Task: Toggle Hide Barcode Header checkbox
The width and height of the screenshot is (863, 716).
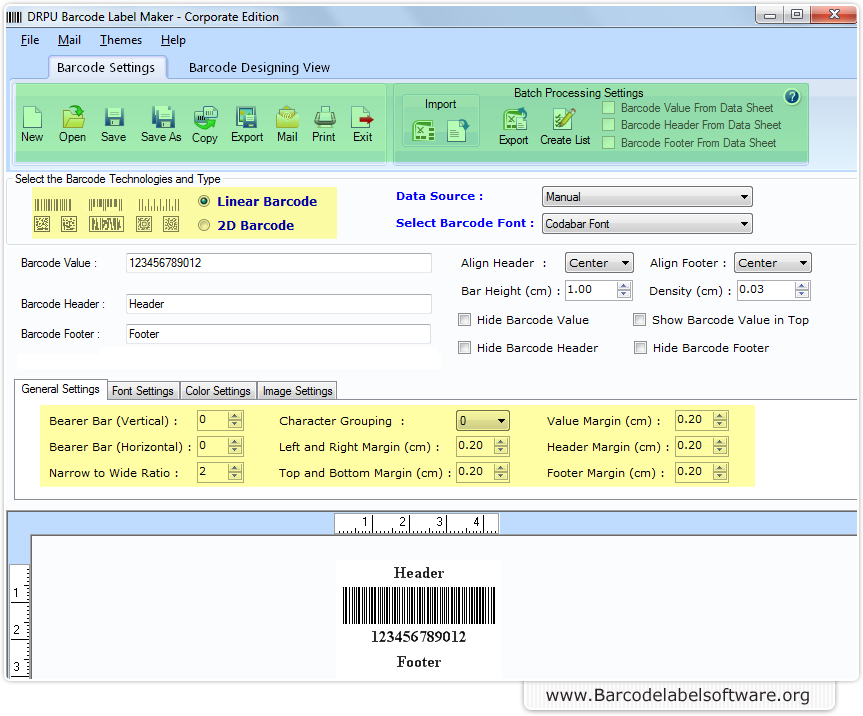Action: point(465,348)
